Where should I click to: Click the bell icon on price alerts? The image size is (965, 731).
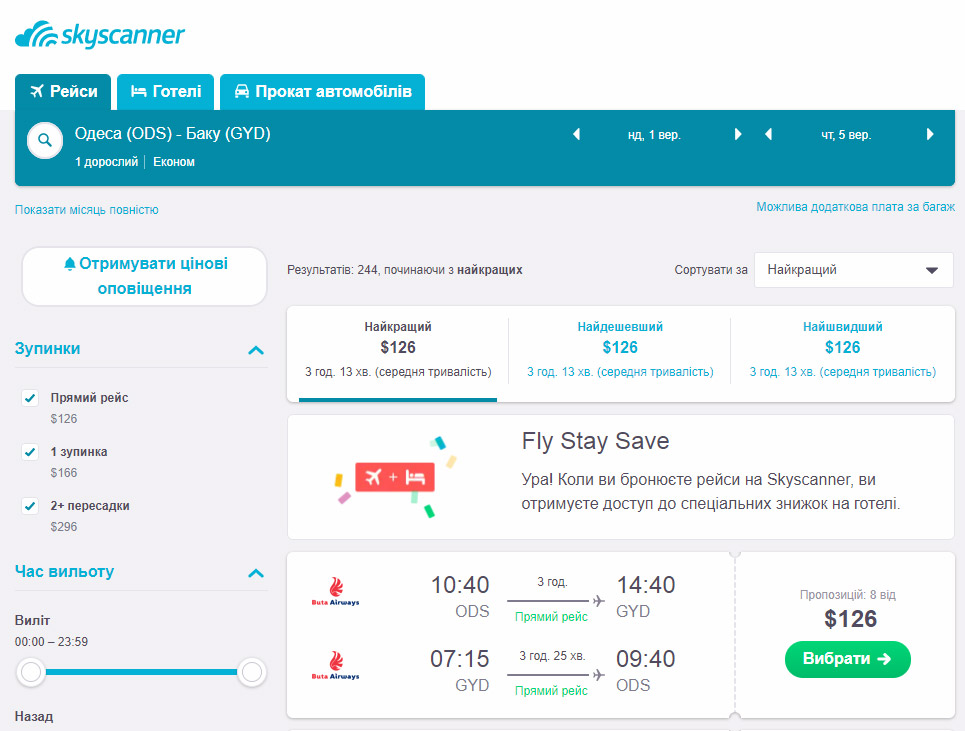coord(70,264)
